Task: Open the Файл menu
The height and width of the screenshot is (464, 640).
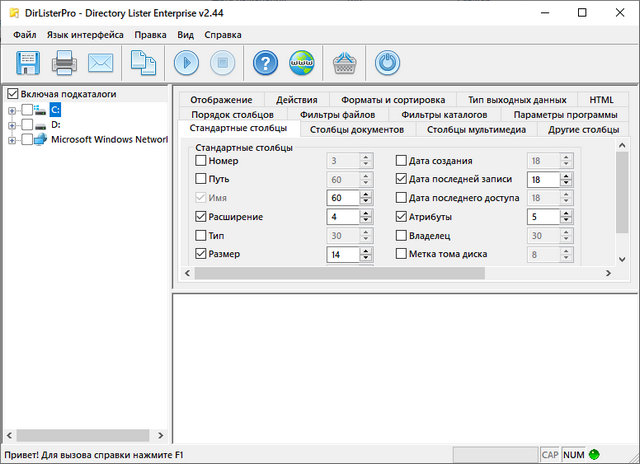Action: 25,34
